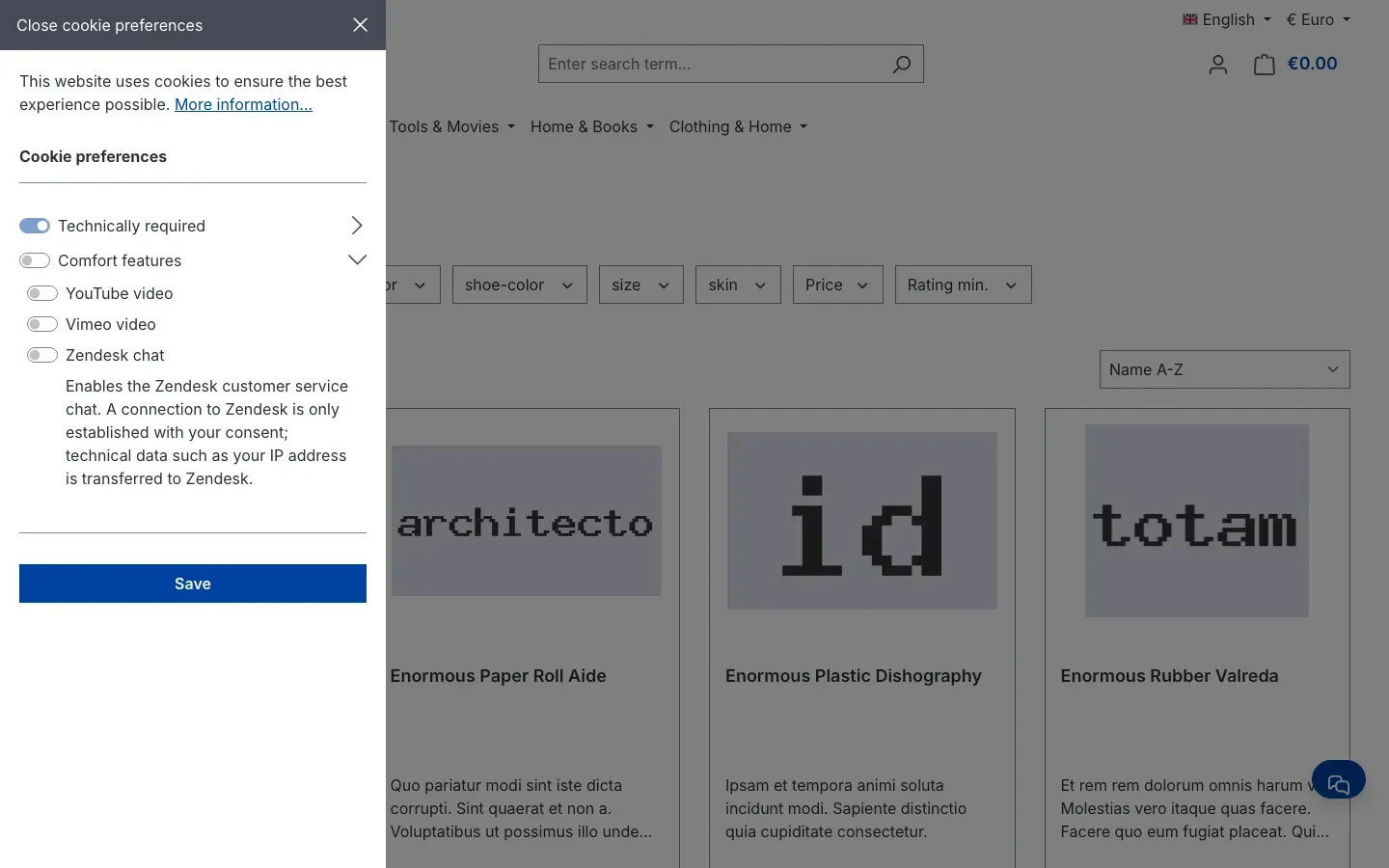Toggle the Technically required switch
Viewport: 1389px width, 868px height.
click(35, 226)
